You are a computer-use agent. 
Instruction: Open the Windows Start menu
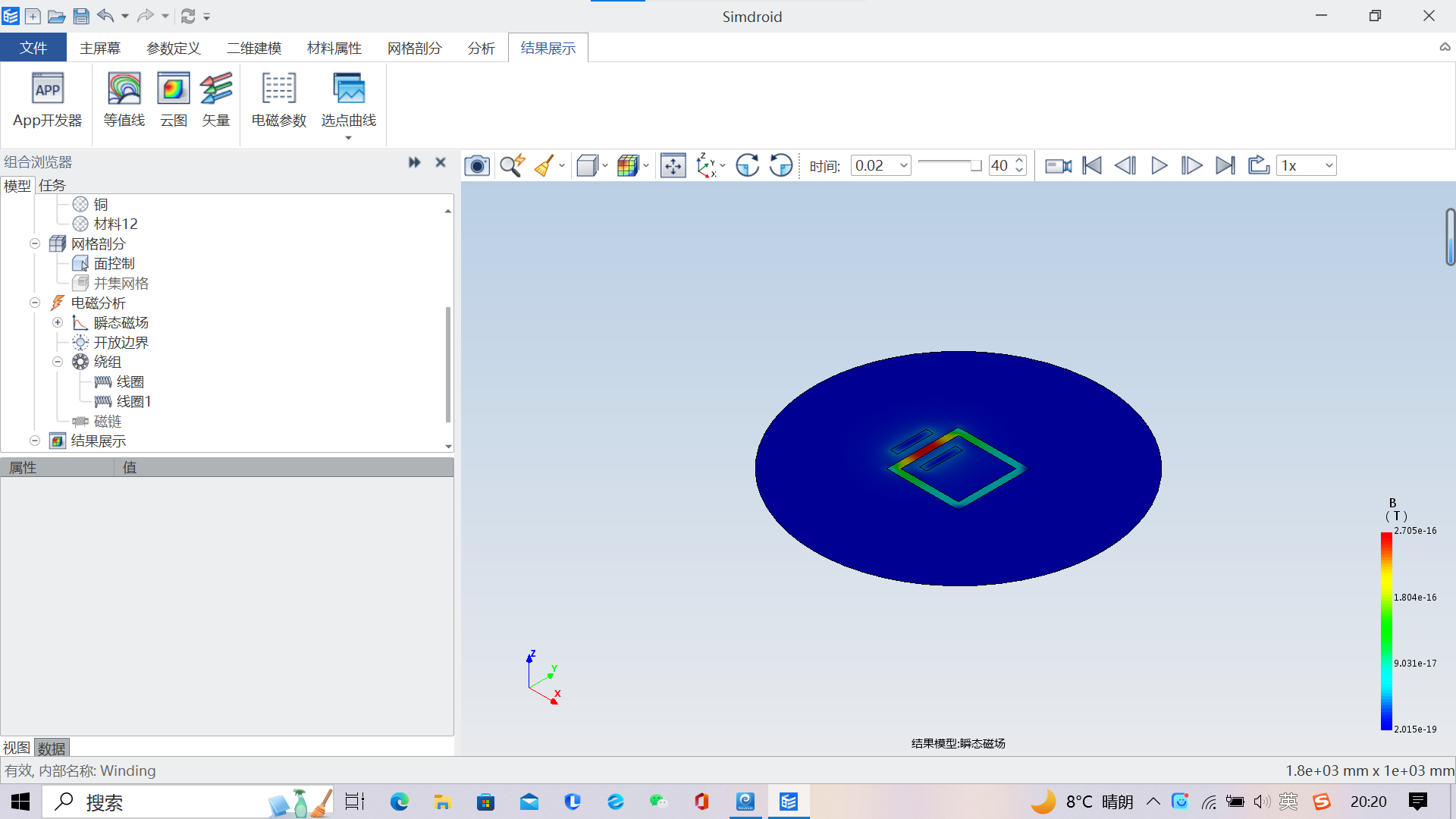(x=20, y=802)
